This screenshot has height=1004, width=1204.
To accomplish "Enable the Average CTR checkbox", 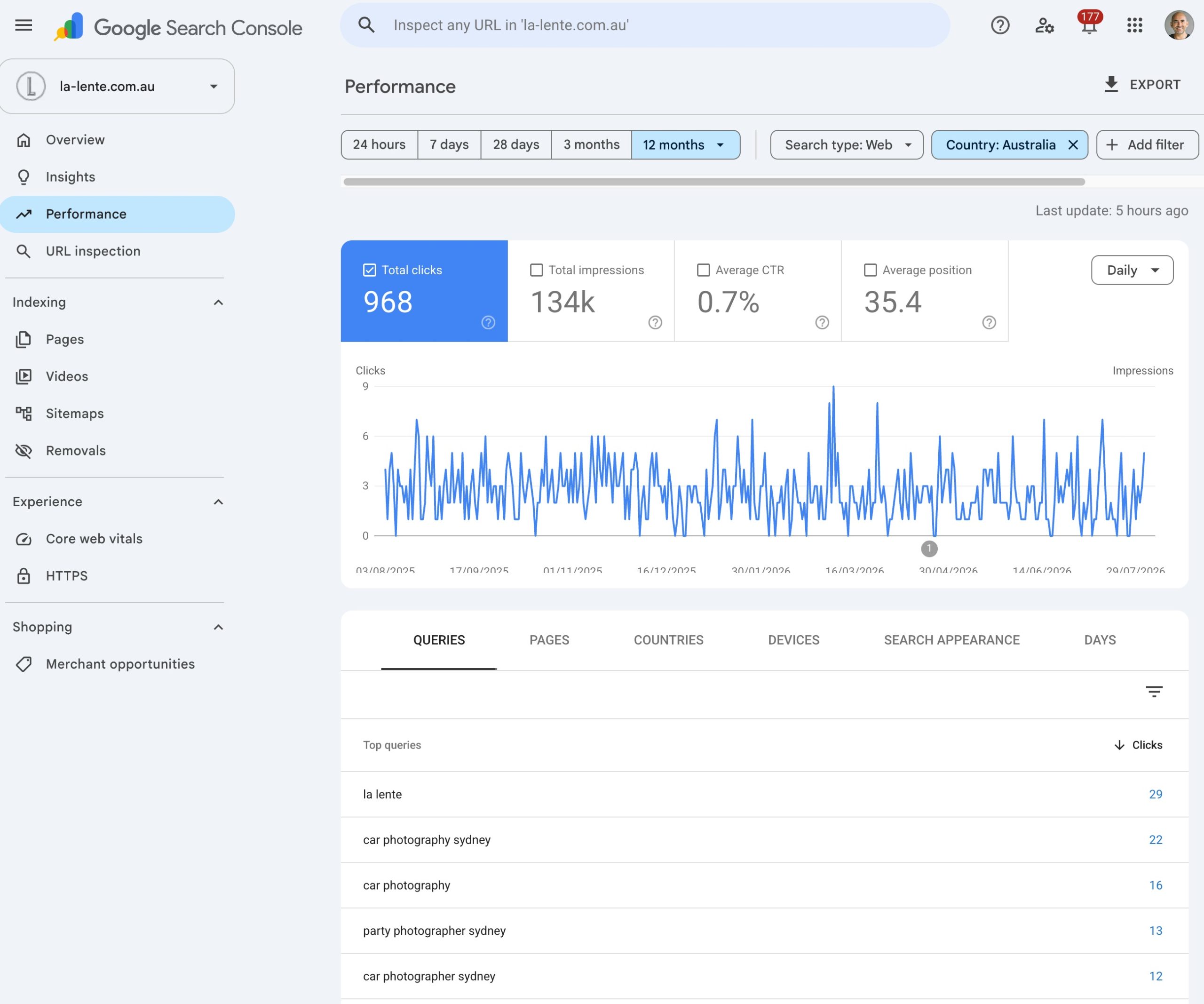I will [703, 270].
